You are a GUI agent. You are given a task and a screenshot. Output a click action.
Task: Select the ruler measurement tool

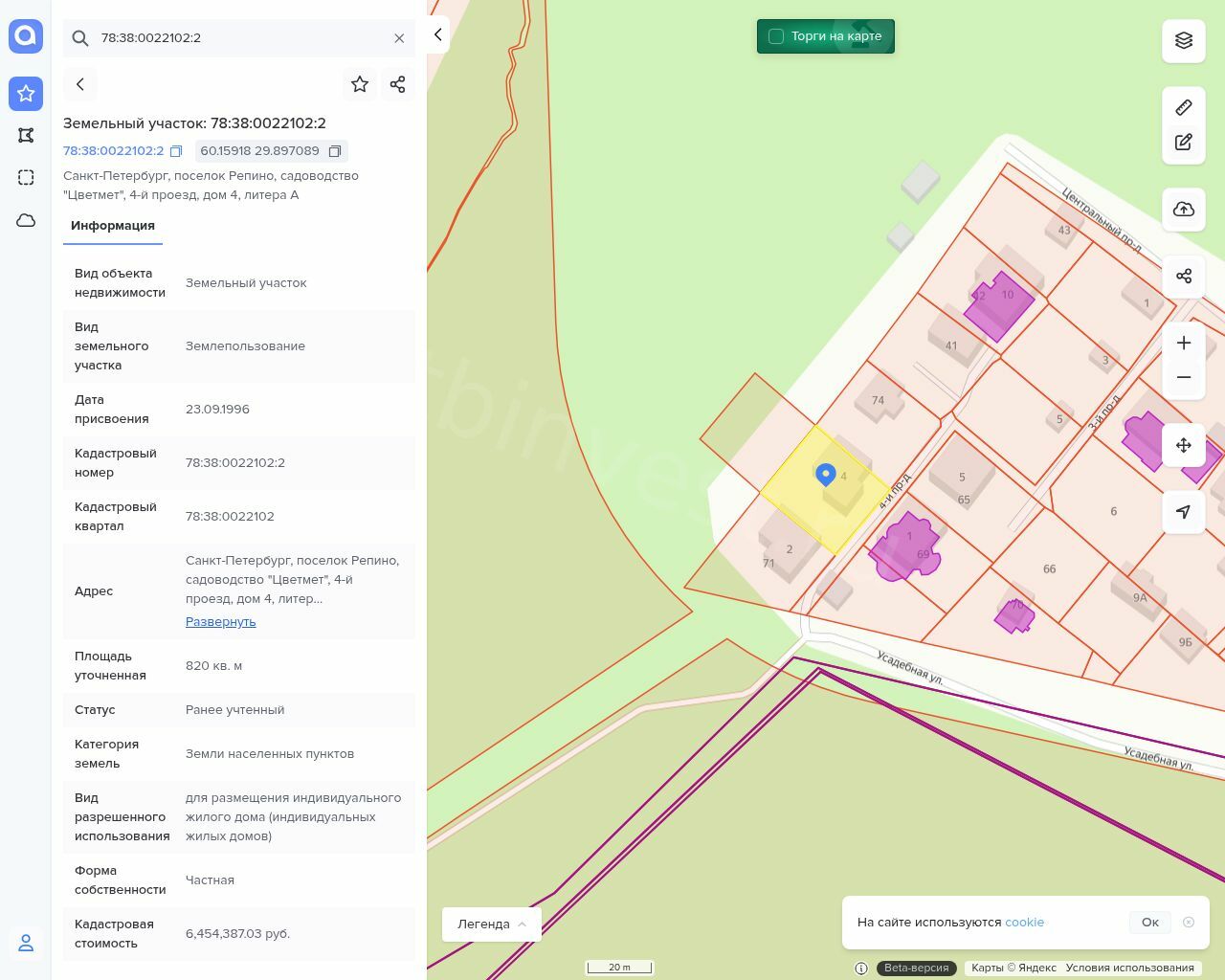coord(1184,107)
